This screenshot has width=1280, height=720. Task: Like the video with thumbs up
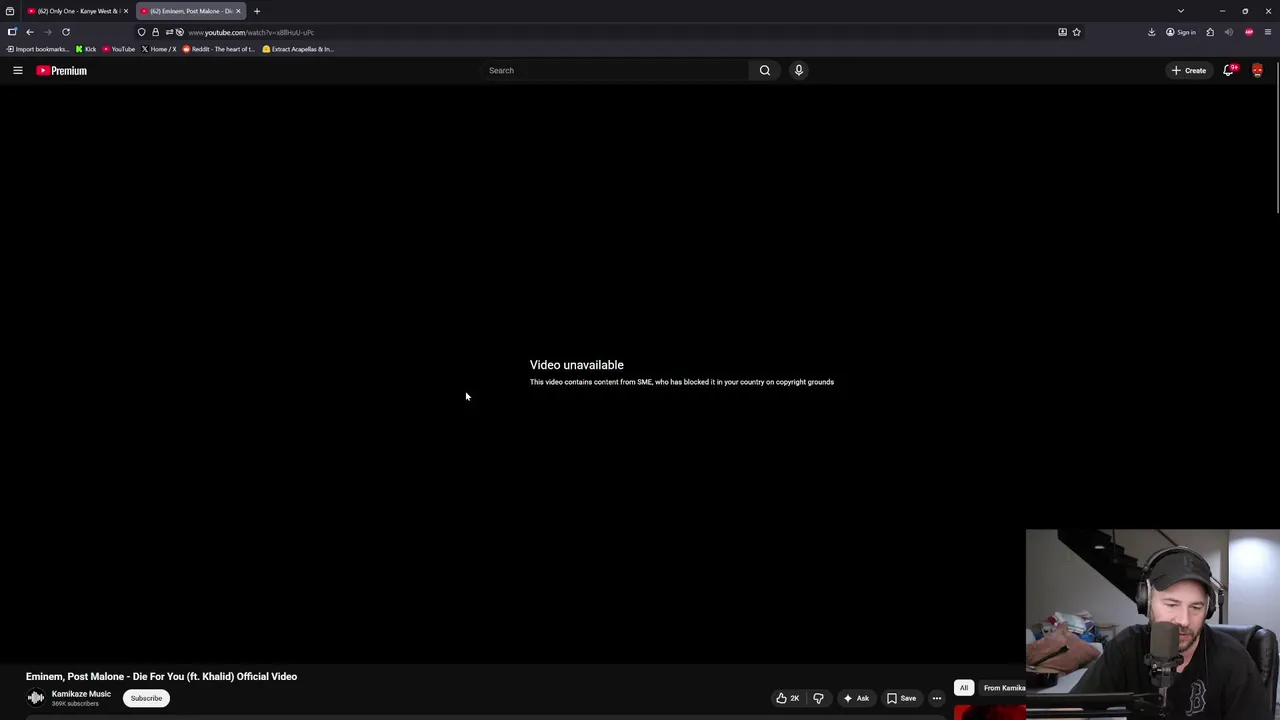pos(788,698)
